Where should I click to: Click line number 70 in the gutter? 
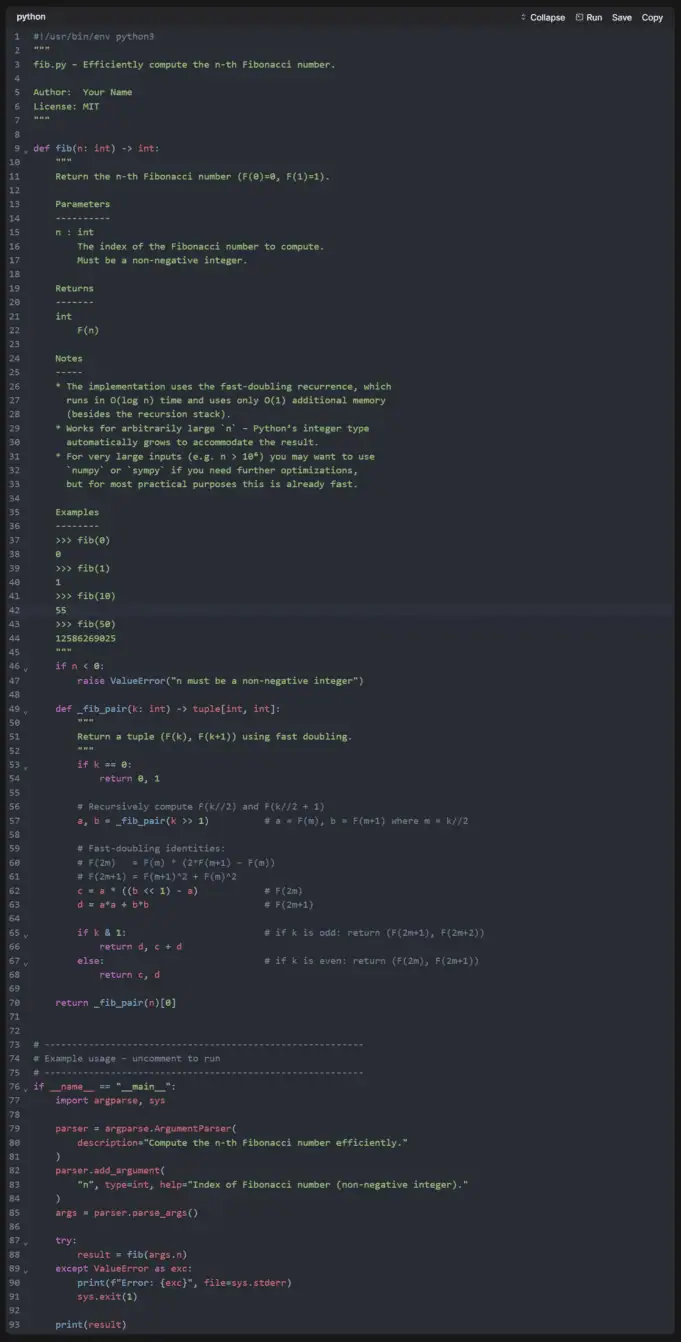coord(14,1003)
